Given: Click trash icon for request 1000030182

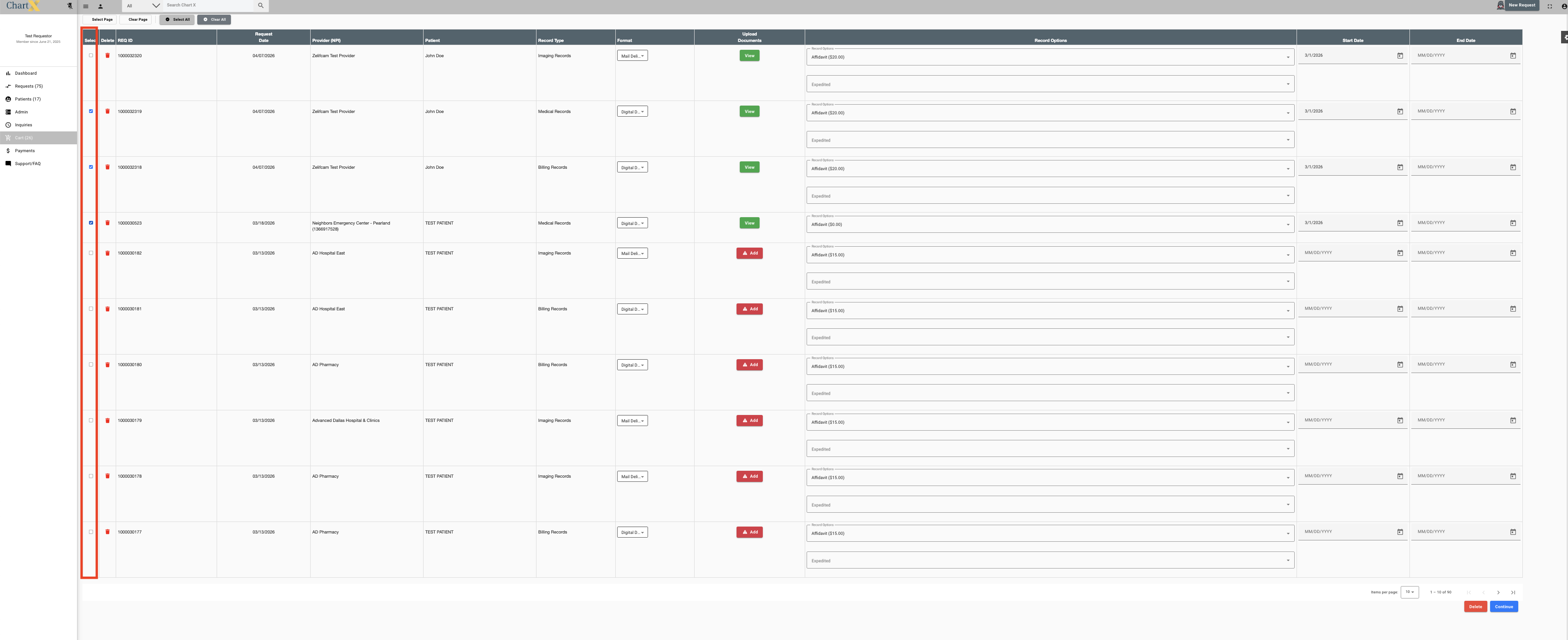Looking at the screenshot, I should click(108, 253).
